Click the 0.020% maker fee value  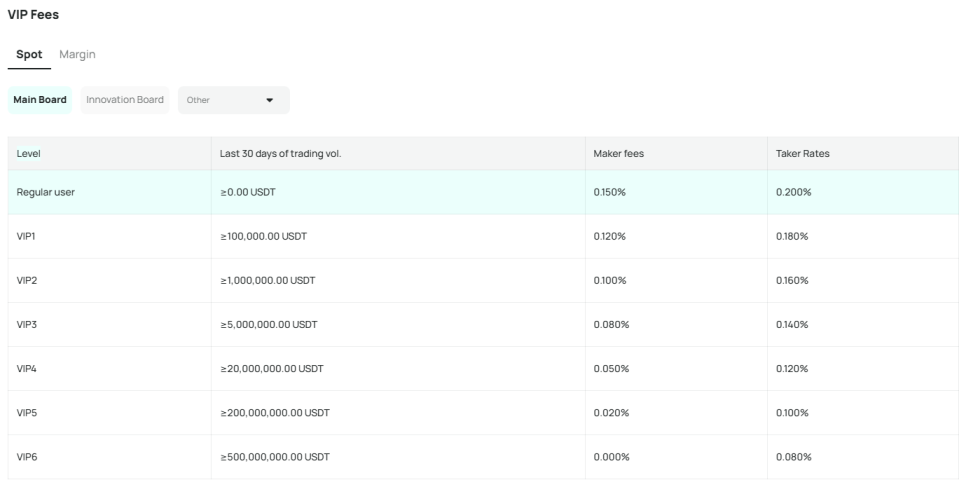(x=611, y=413)
